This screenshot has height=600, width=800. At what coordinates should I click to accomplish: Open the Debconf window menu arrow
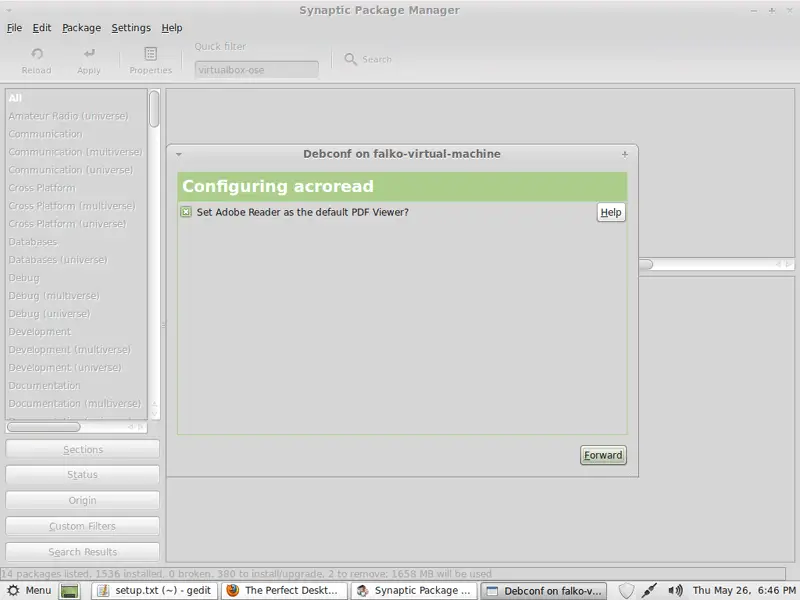(x=179, y=154)
